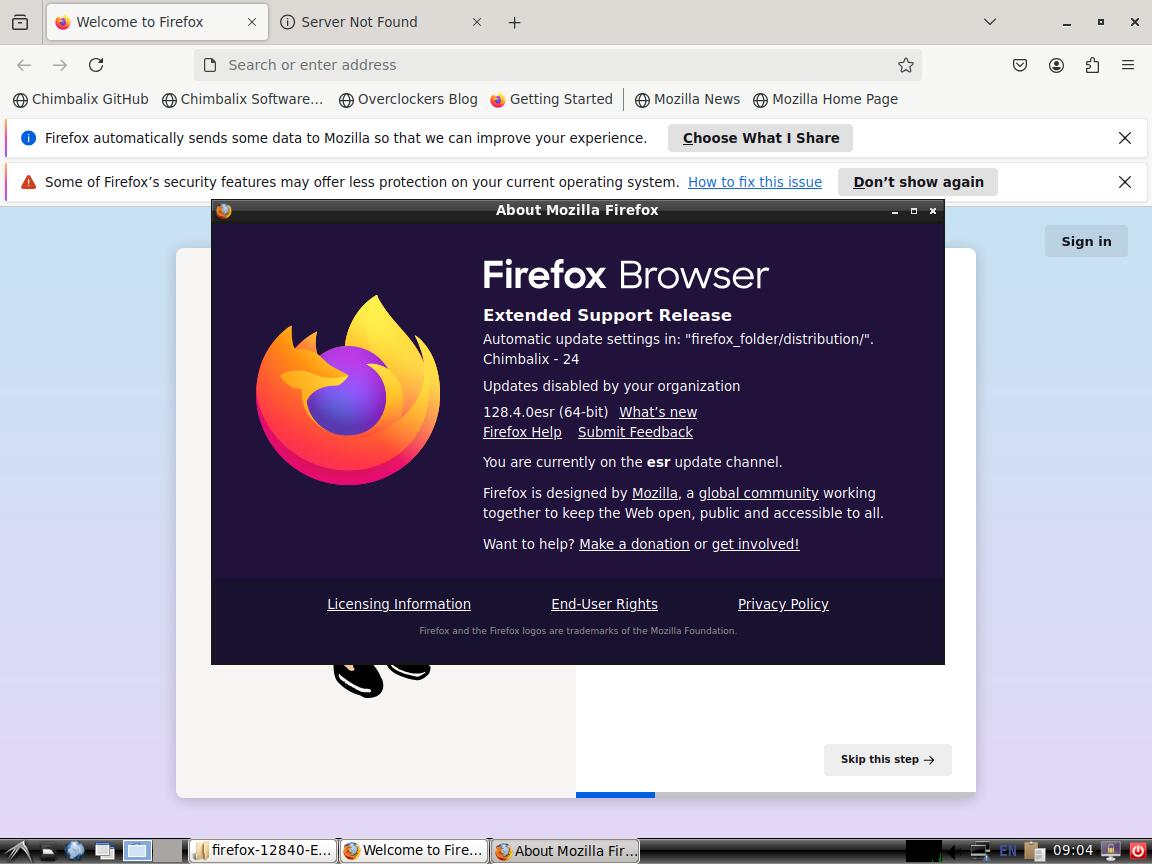Screen dimensions: 1152x864
Task: Dismiss the security features warning bar
Action: (x=1125, y=182)
